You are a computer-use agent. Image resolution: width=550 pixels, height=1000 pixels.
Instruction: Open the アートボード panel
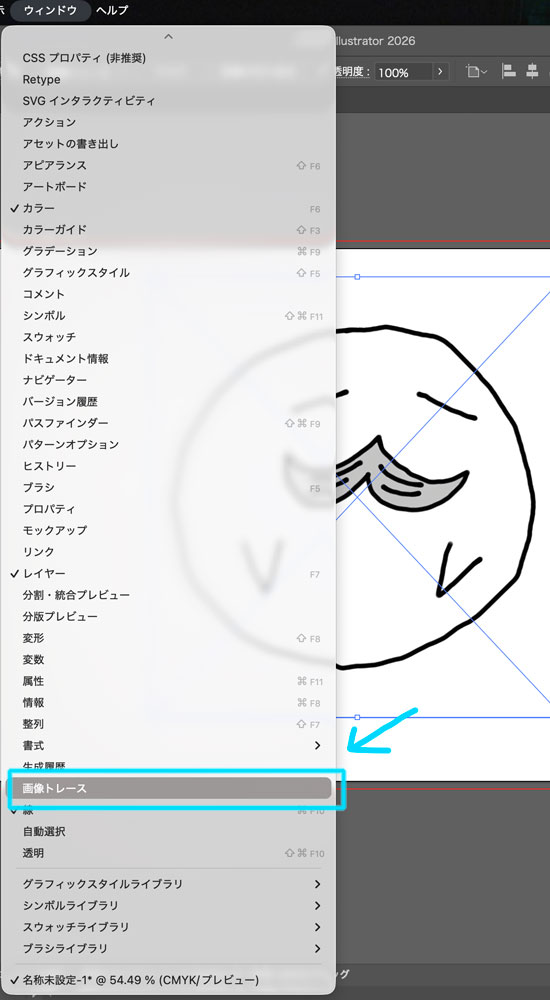click(168, 187)
